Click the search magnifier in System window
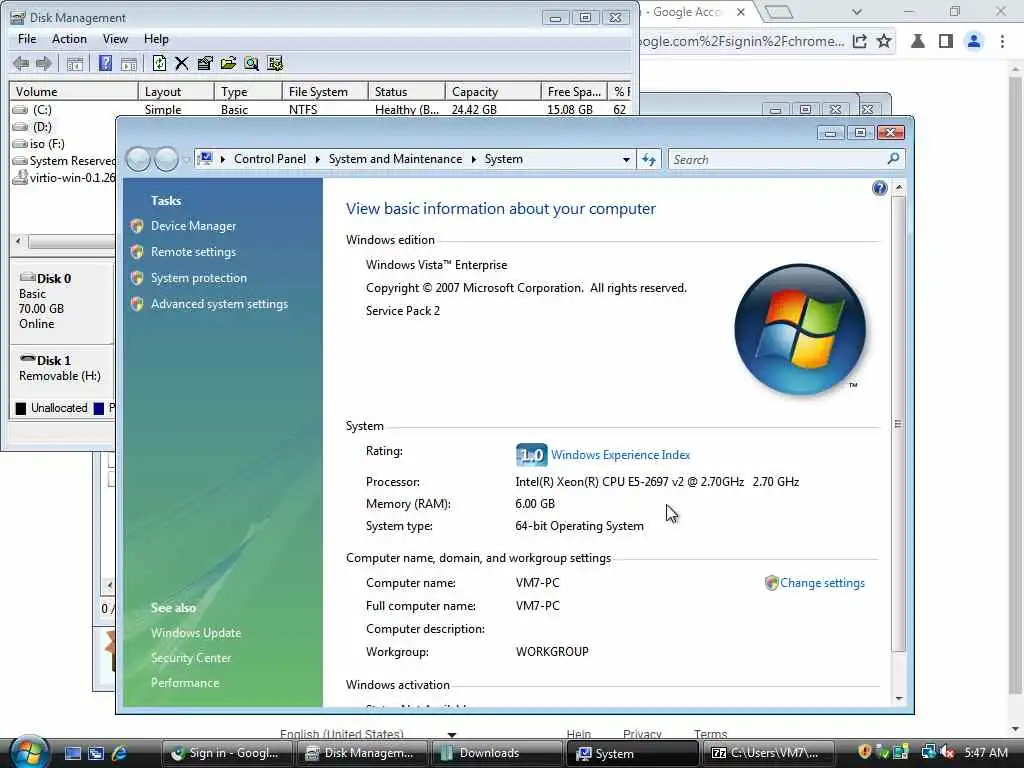 click(x=893, y=159)
